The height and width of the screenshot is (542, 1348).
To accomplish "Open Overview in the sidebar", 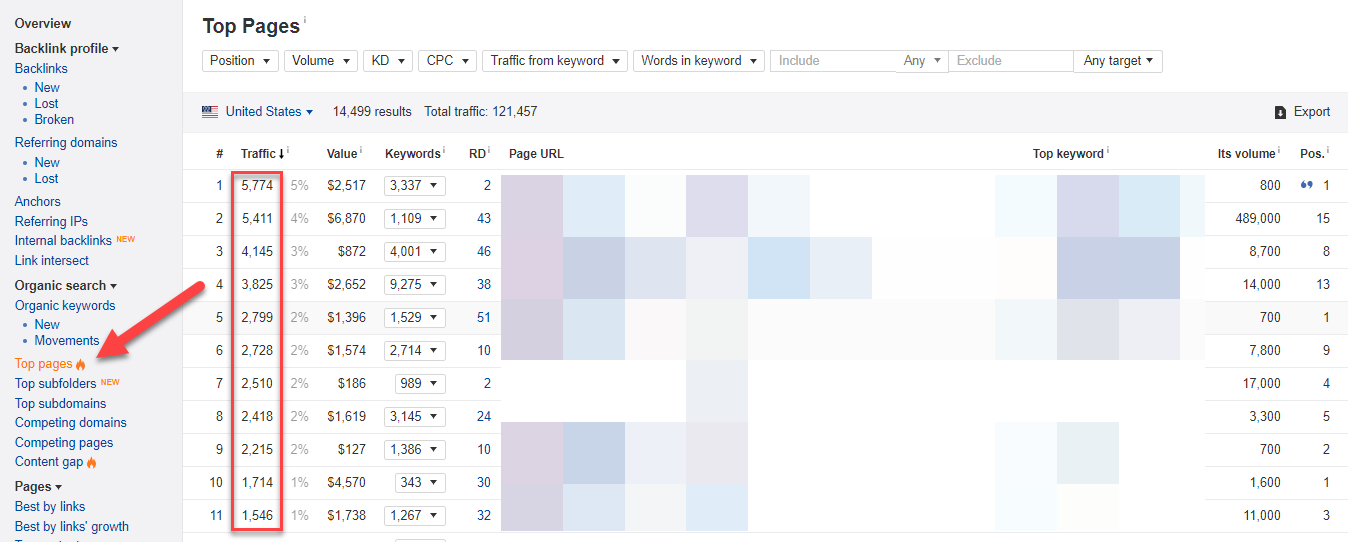I will (43, 23).
